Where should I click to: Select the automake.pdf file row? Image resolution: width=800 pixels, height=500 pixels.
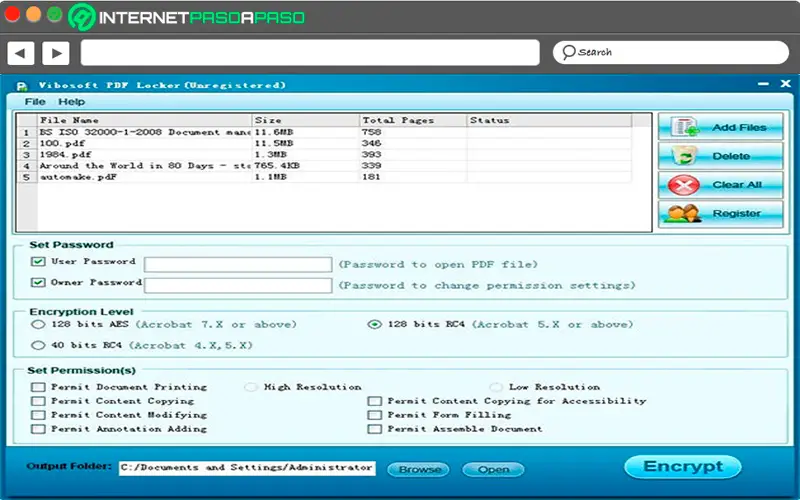(x=324, y=177)
